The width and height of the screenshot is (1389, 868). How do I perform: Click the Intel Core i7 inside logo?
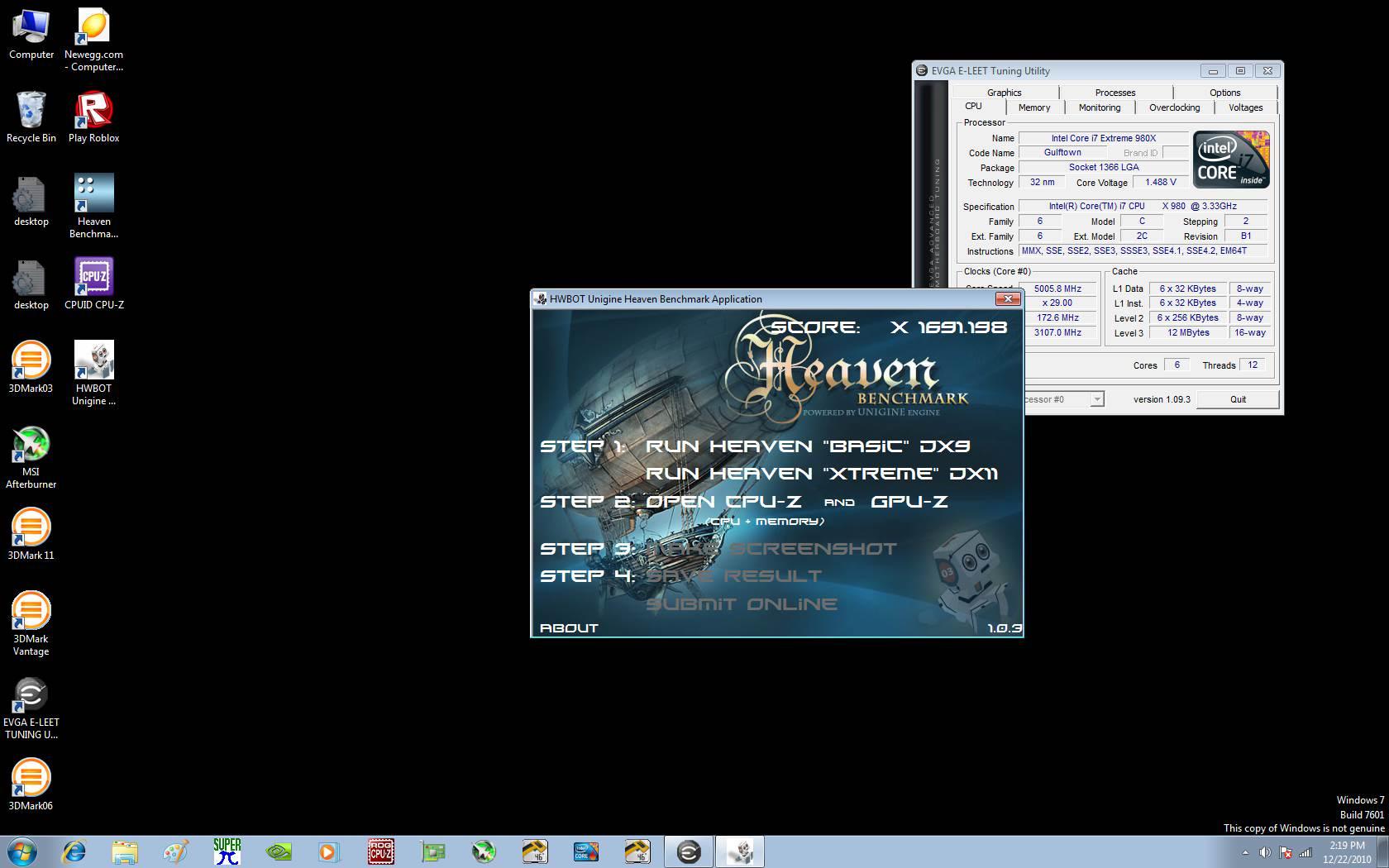1231,160
